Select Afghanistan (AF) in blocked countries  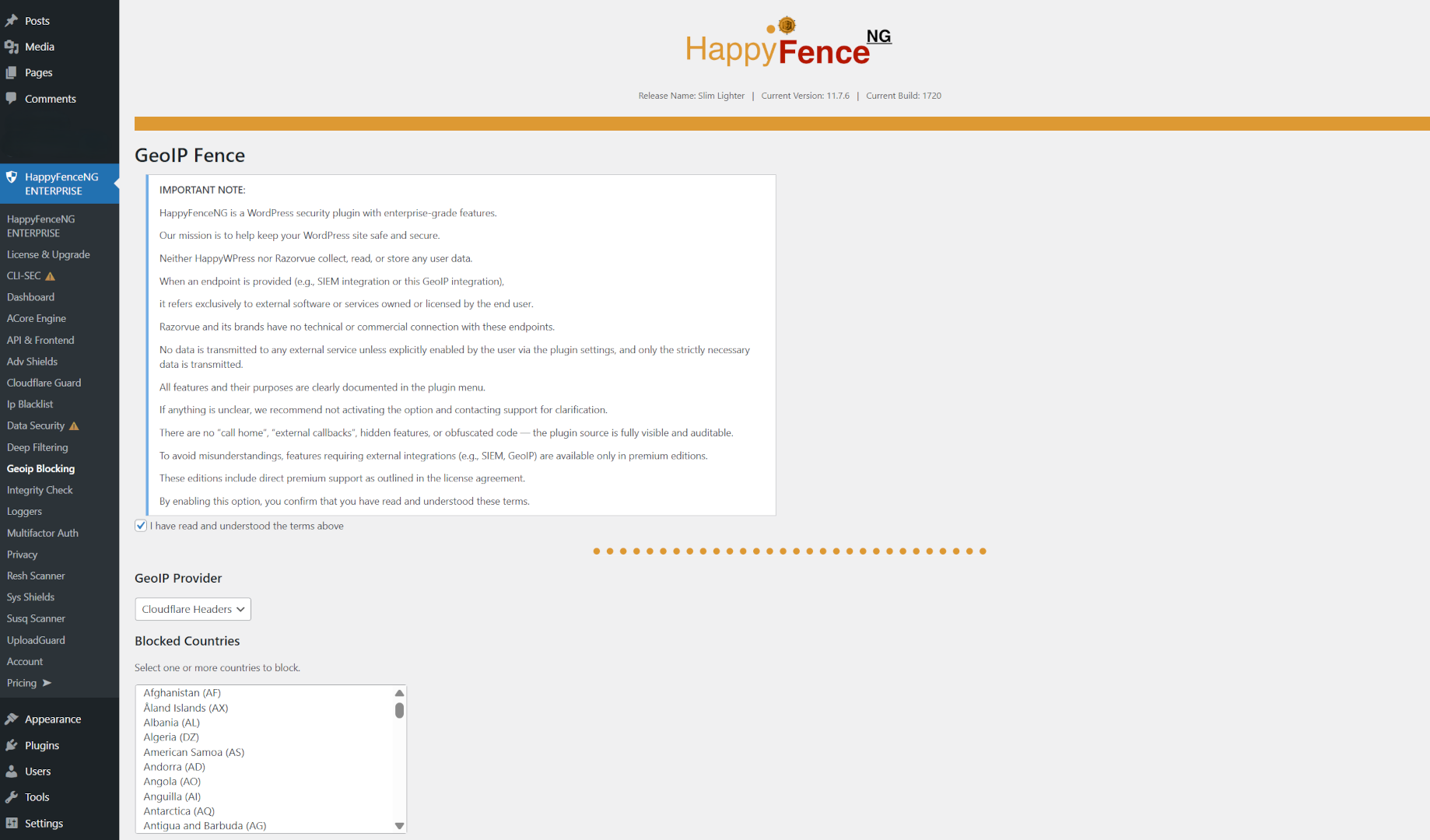264,693
